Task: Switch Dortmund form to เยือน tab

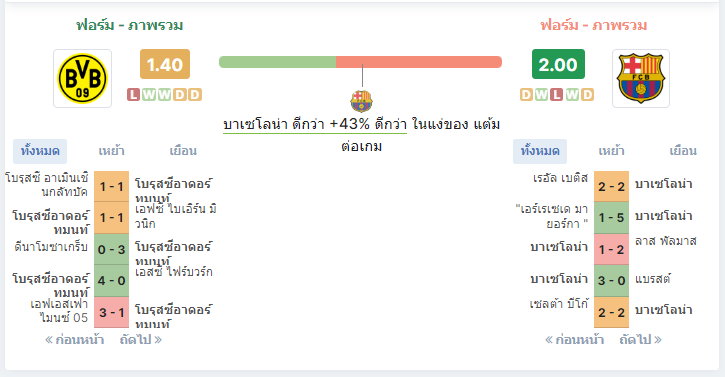Action: (183, 151)
